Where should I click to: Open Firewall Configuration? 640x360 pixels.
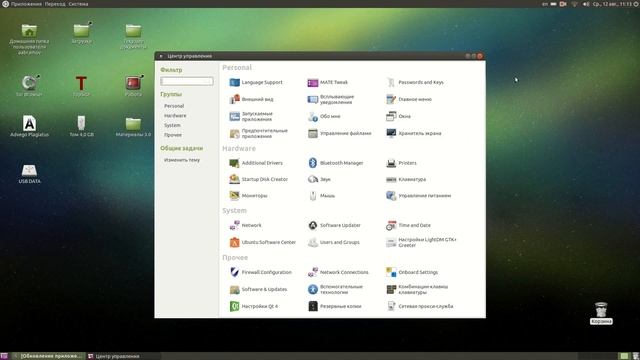tap(260, 272)
